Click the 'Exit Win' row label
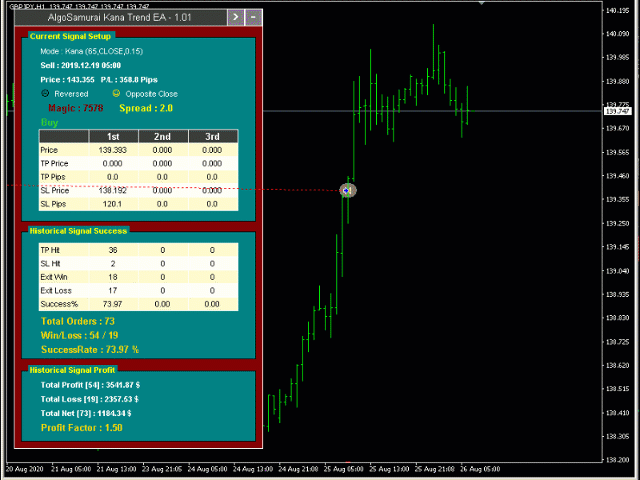The height and width of the screenshot is (480, 640). click(54, 277)
